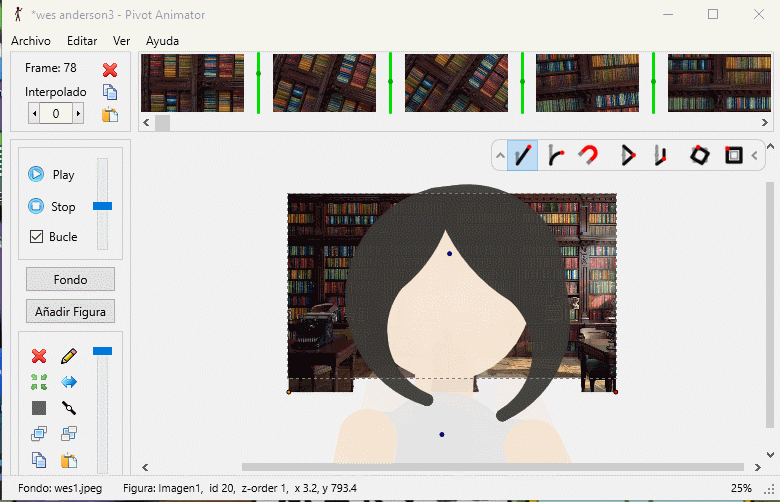Adjust the figure size slider handle
Screen dimensions: 780x502
pyautogui.click(x=102, y=351)
